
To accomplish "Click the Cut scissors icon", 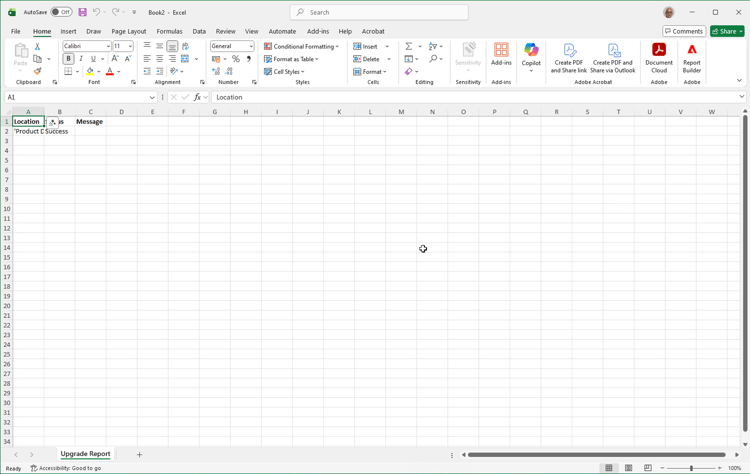I will coord(37,46).
